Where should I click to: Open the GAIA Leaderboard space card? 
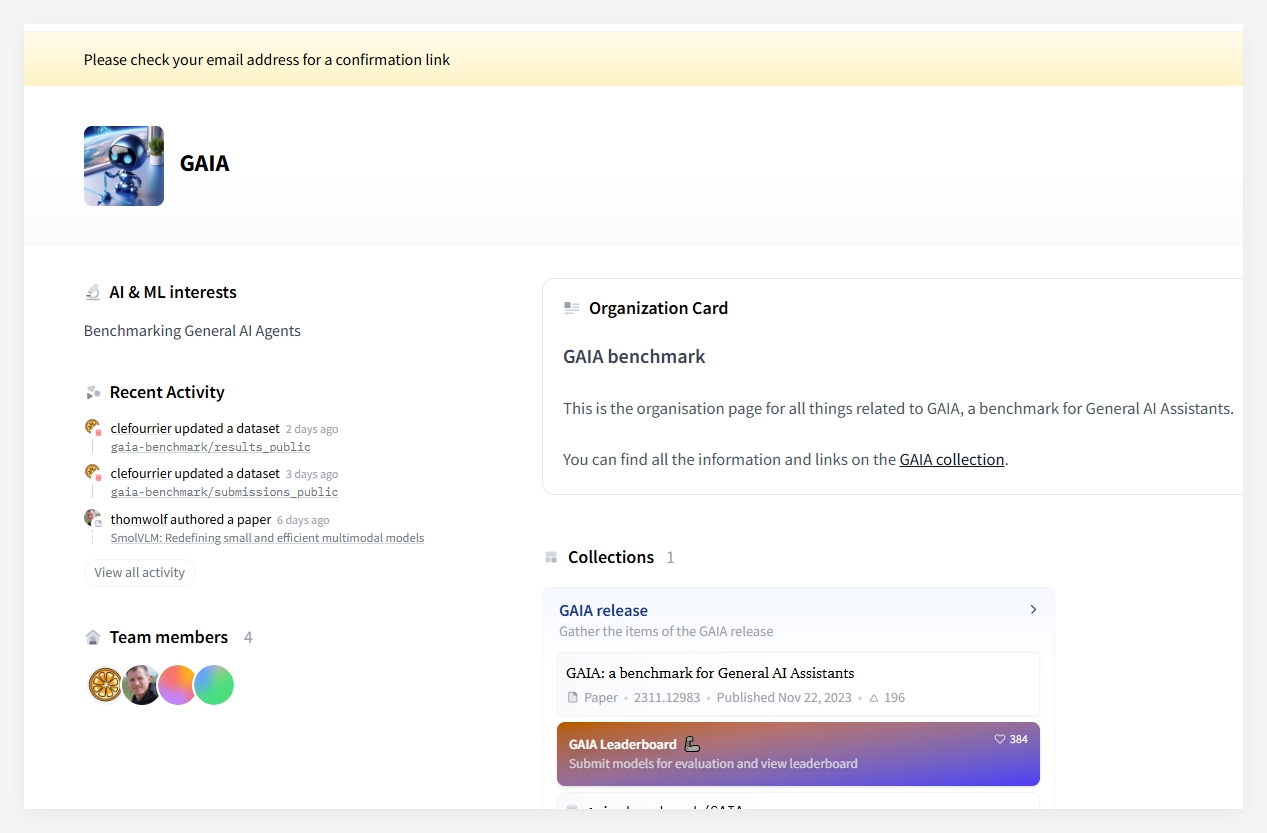point(797,754)
